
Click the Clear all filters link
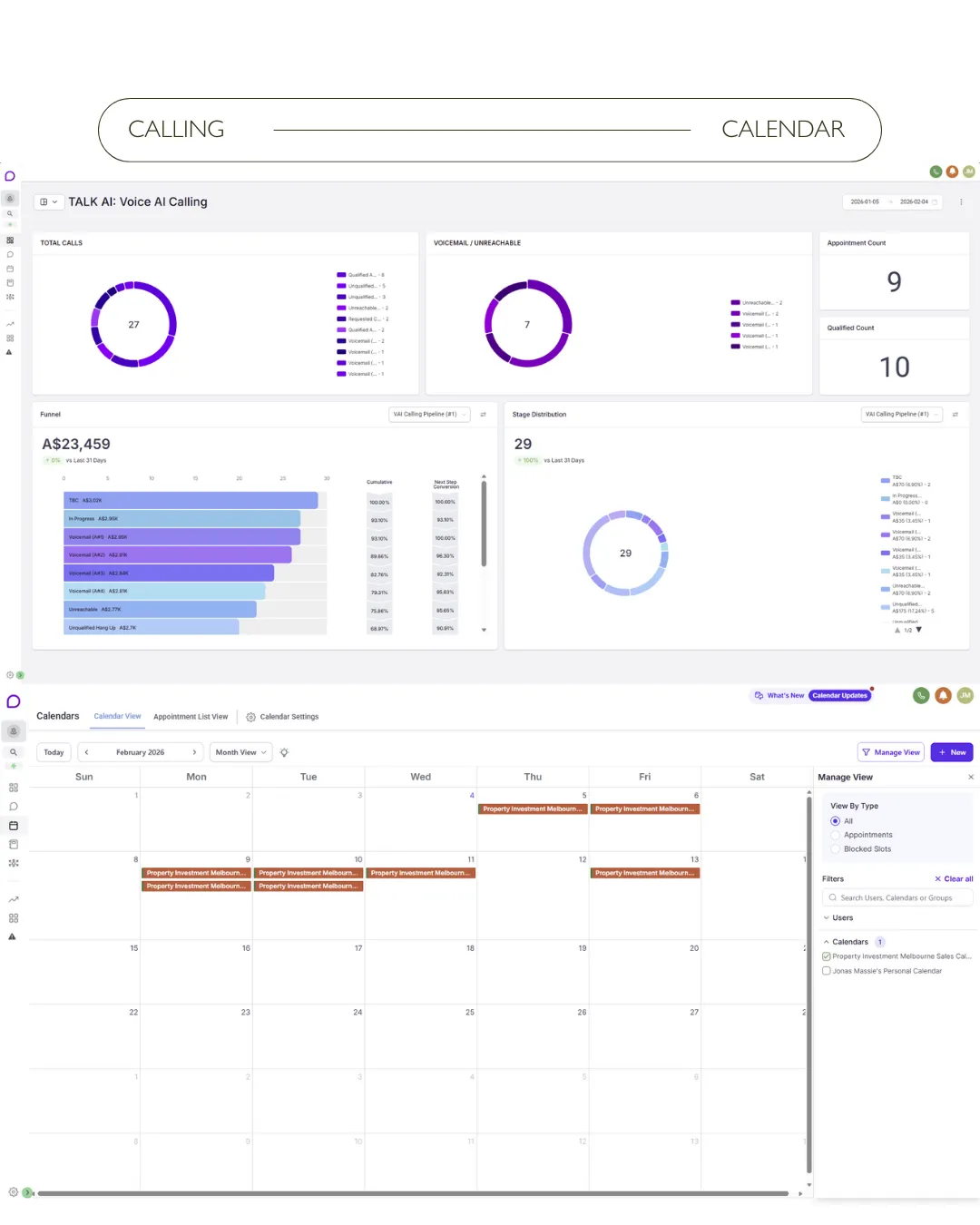click(954, 879)
